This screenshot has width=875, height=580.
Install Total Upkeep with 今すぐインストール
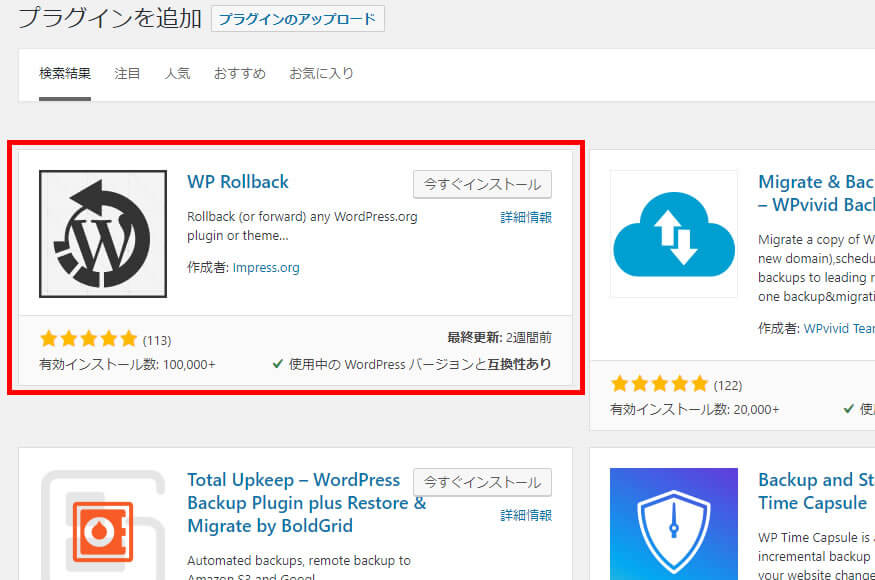pyautogui.click(x=483, y=482)
